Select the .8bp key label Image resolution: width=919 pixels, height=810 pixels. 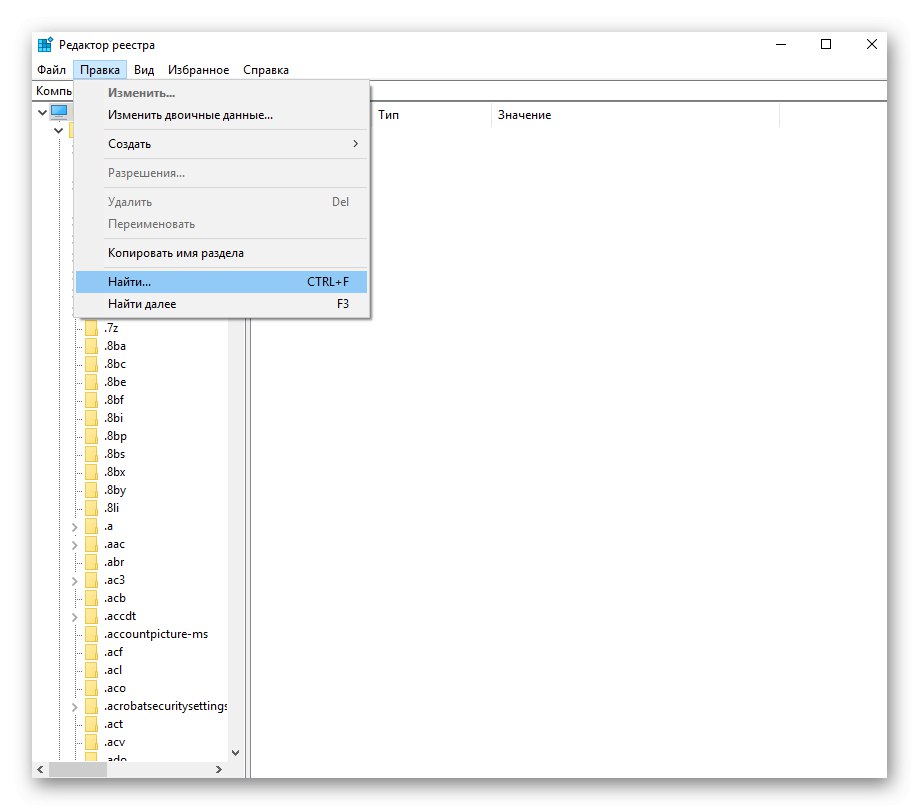tap(115, 436)
